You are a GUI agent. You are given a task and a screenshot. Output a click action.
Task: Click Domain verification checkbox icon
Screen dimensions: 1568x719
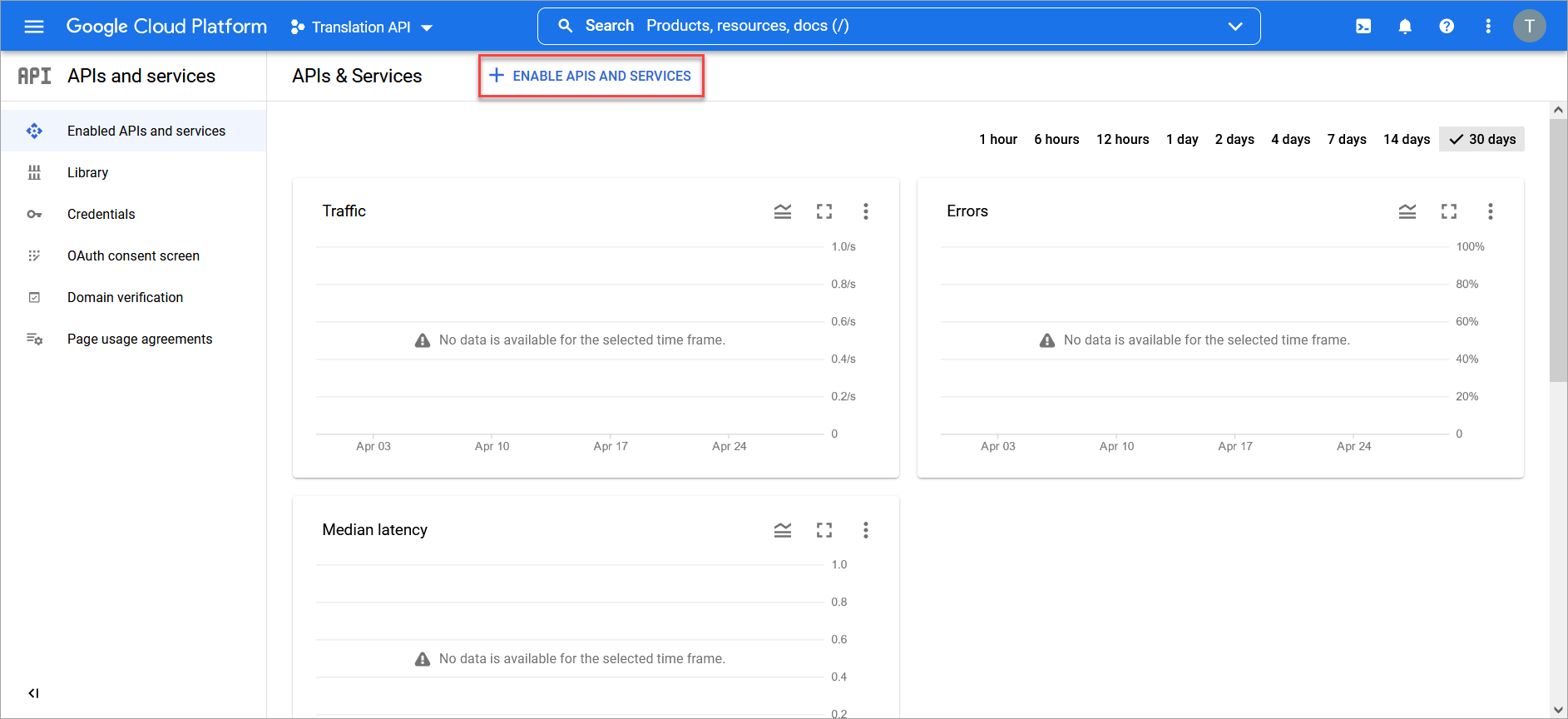(x=34, y=297)
